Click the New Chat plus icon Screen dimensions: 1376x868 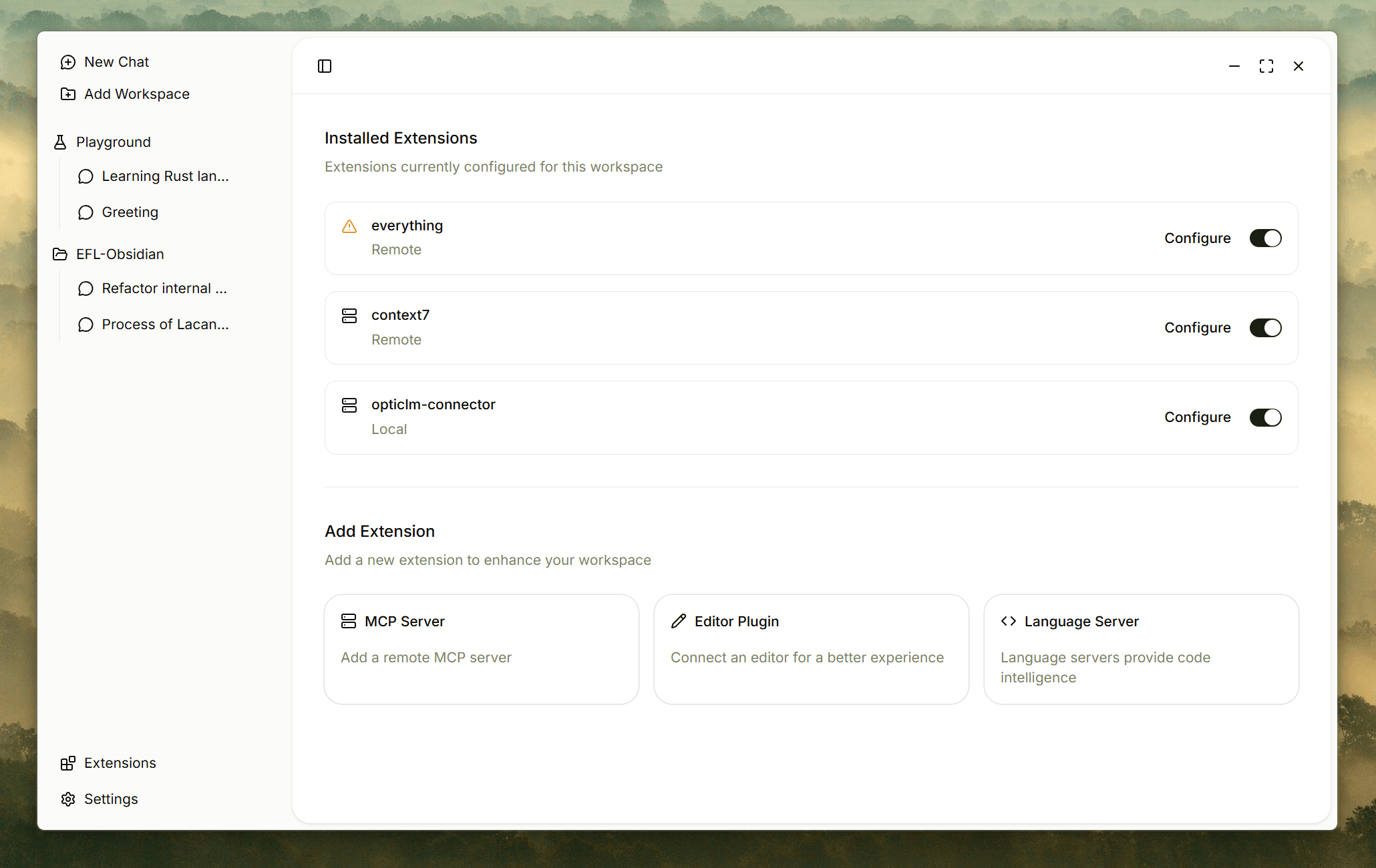[x=68, y=62]
